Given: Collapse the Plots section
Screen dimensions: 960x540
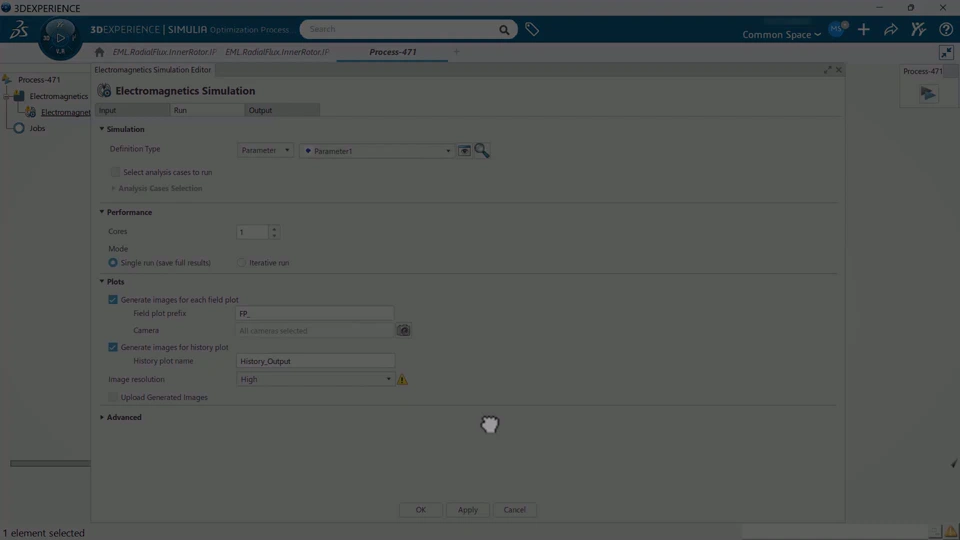Looking at the screenshot, I should pos(102,282).
